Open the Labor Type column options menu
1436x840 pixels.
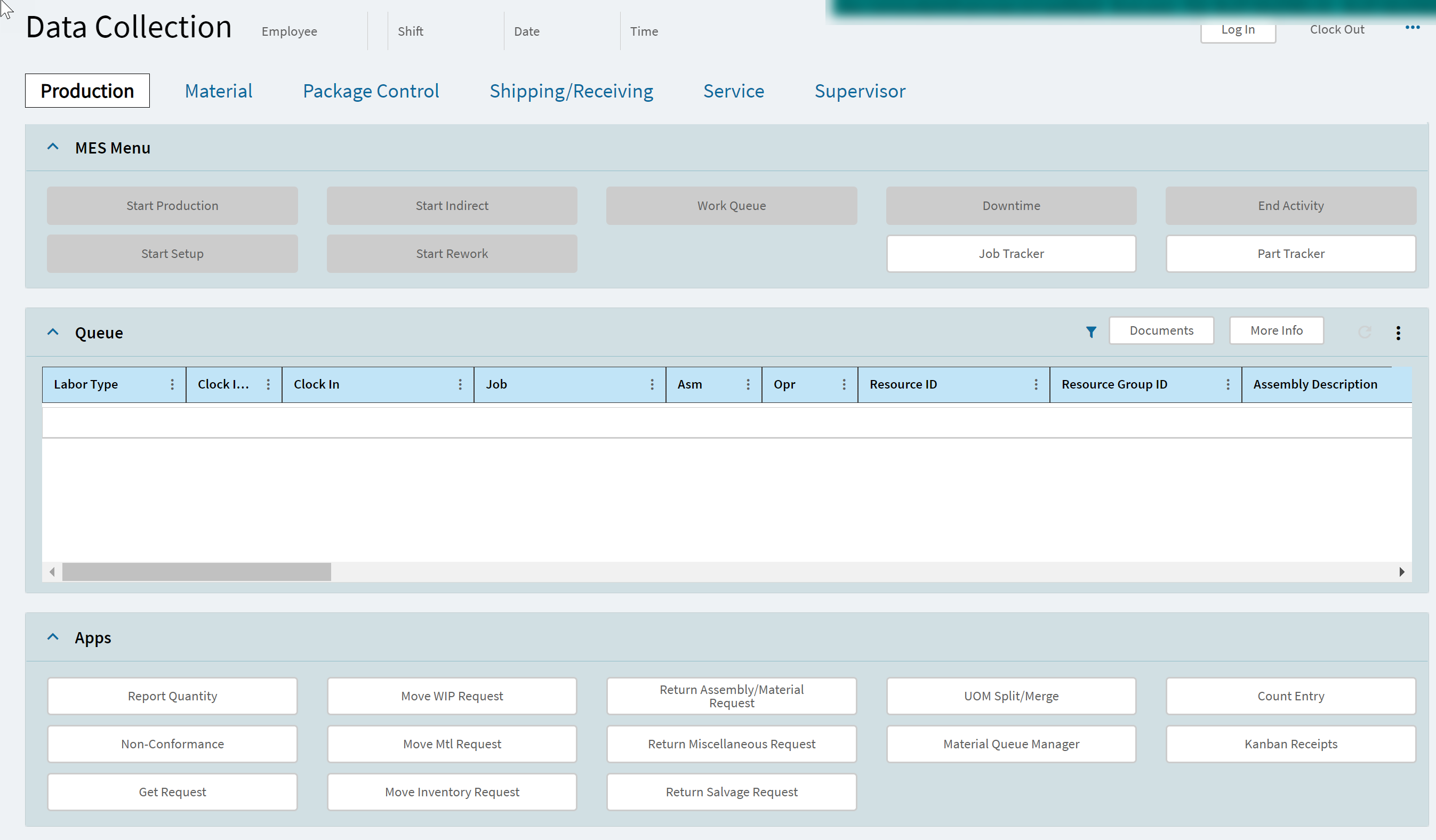coord(173,384)
